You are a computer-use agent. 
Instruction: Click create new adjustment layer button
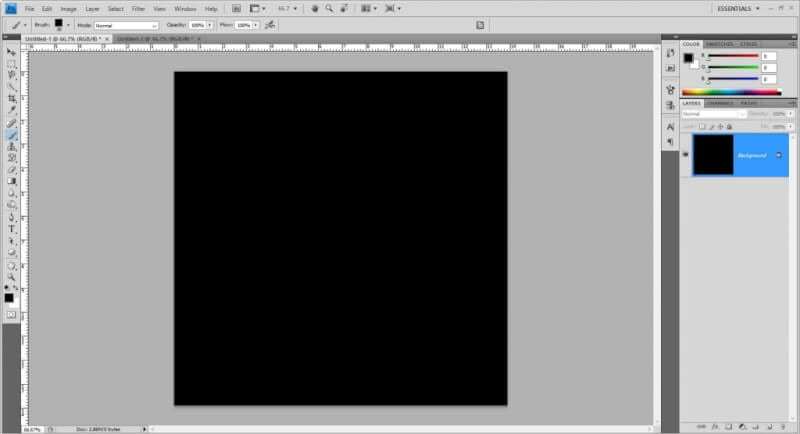pyautogui.click(x=742, y=427)
